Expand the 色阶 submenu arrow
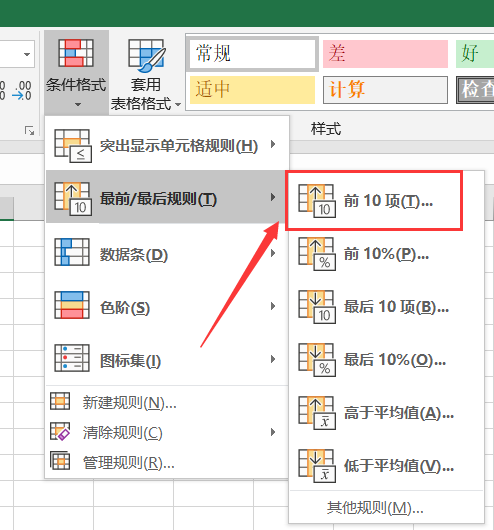The image size is (494, 530). (273, 306)
